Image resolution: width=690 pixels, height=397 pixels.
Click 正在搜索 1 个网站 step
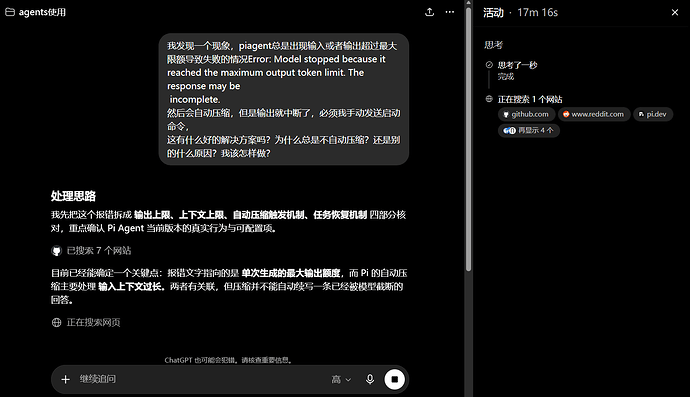point(530,99)
